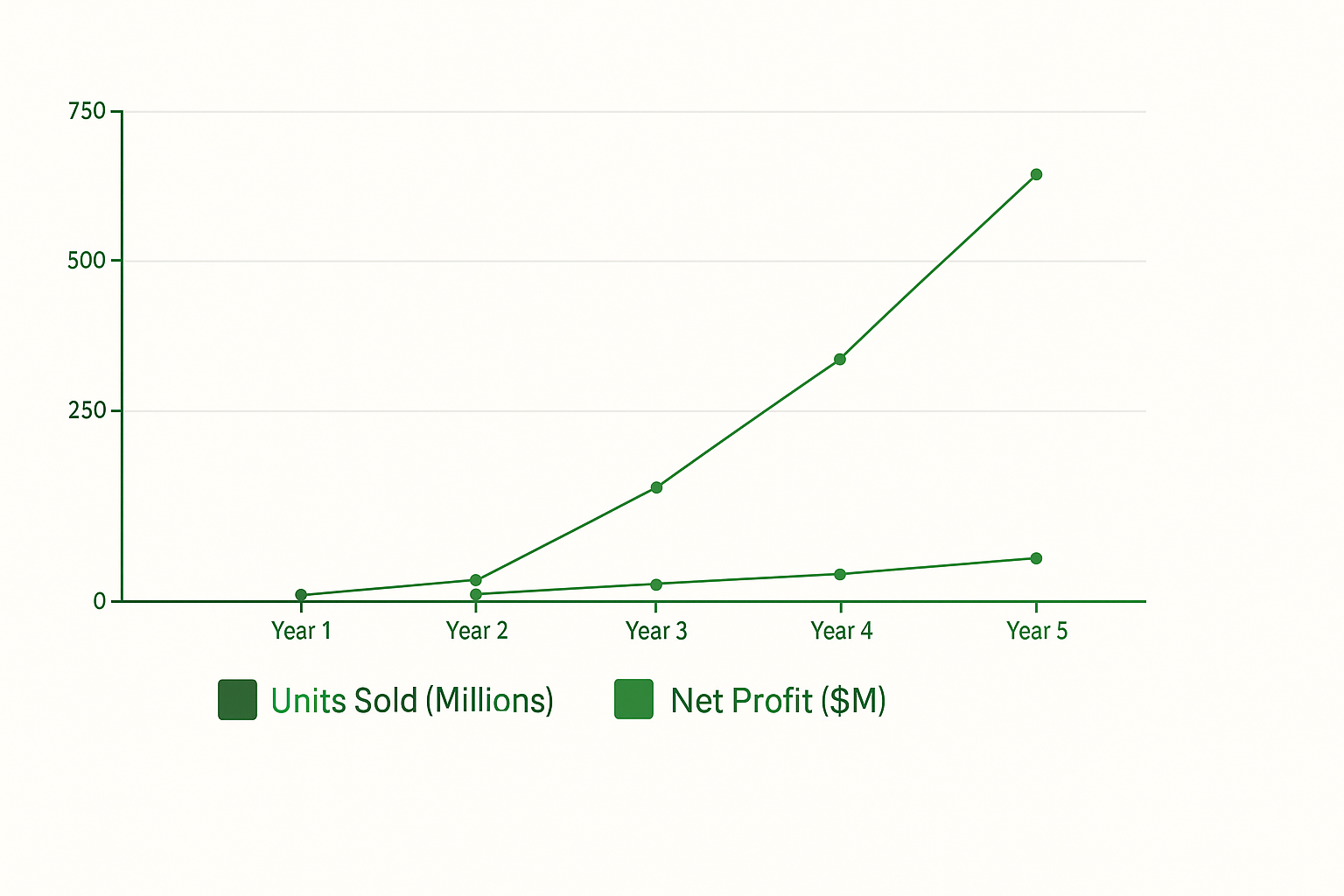Click the 500 y-axis tick label
Image resolution: width=1344 pixels, height=896 pixels.
[87, 261]
